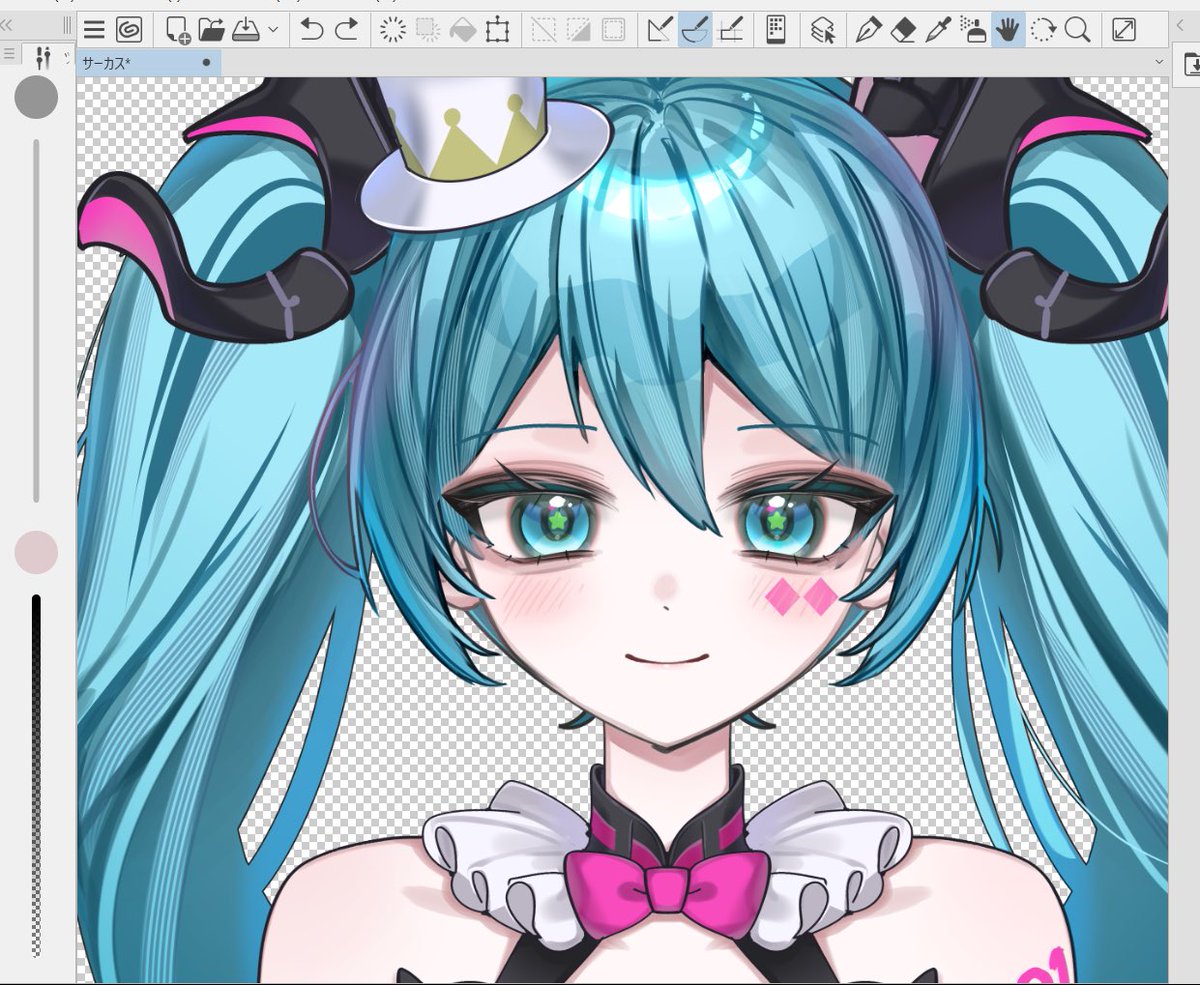This screenshot has width=1200, height=985.
Task: Open a file with the folder icon
Action: (212, 30)
